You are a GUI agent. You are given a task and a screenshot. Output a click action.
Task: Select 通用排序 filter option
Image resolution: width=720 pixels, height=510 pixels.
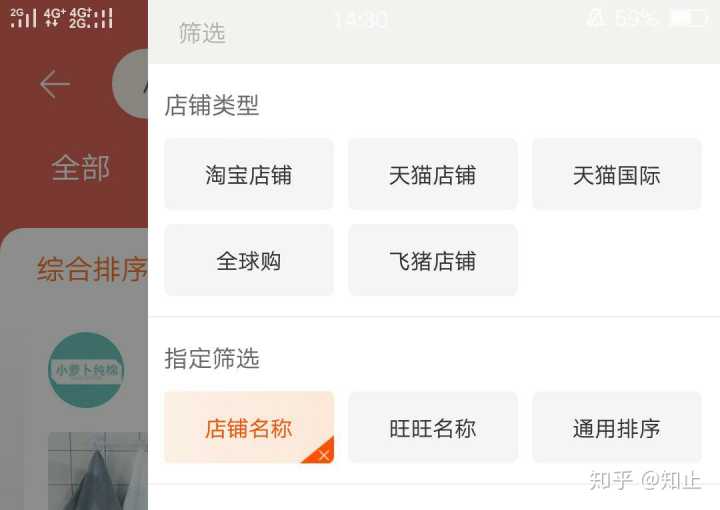617,427
